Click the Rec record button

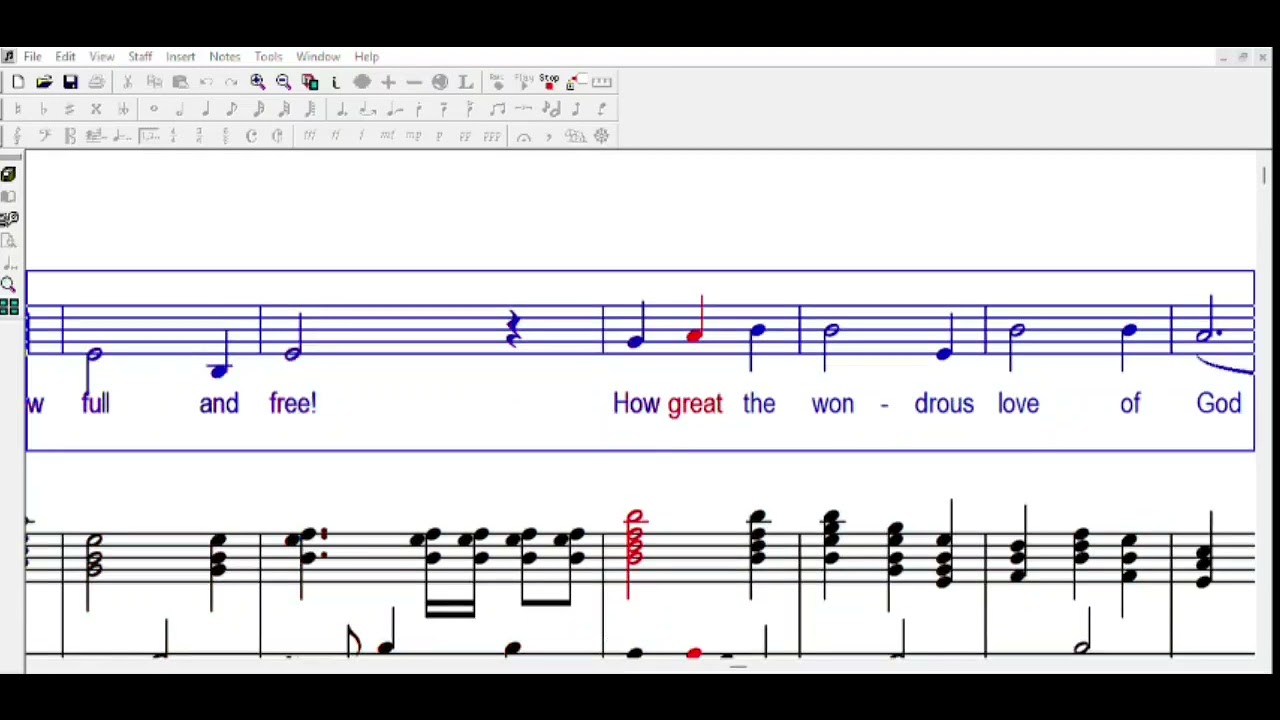498,82
